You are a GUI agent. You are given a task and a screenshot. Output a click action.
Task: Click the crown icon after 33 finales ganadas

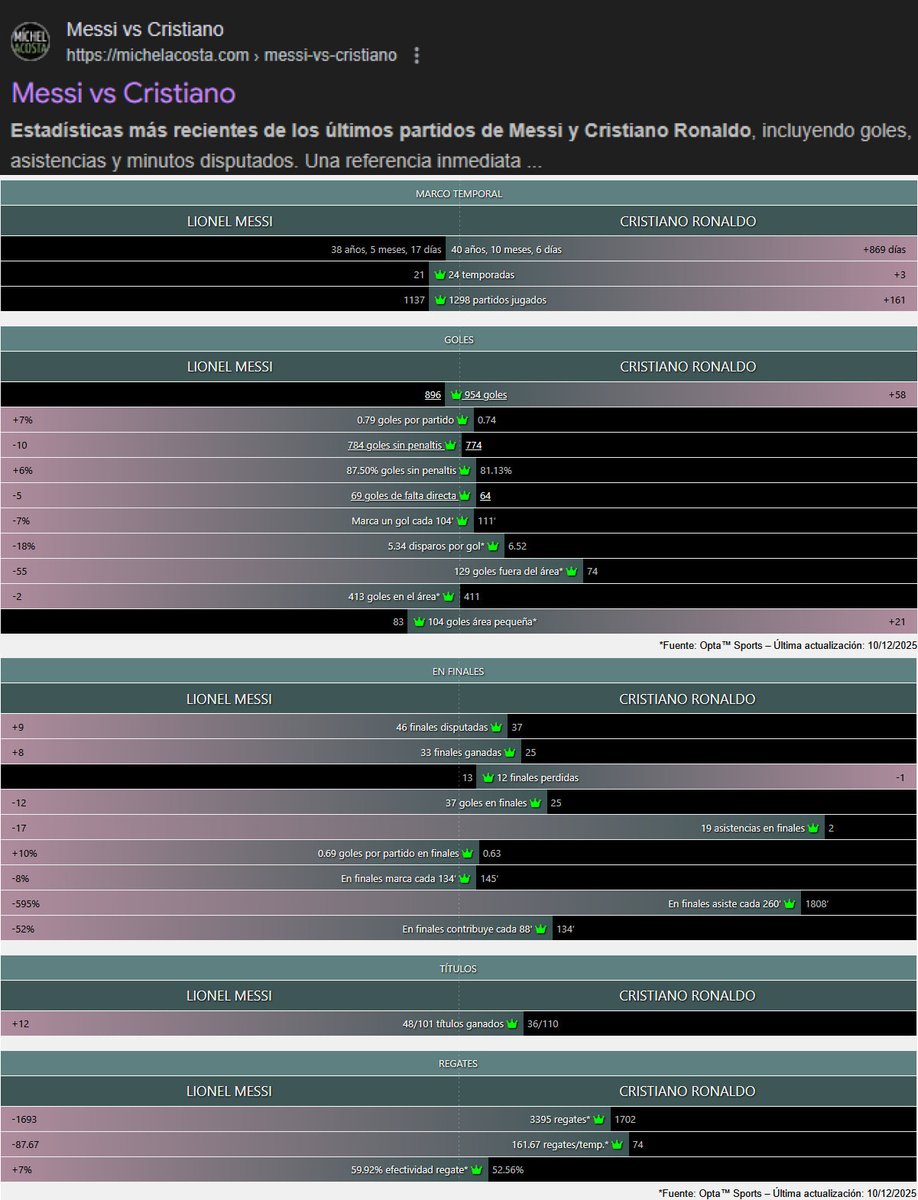coord(510,752)
